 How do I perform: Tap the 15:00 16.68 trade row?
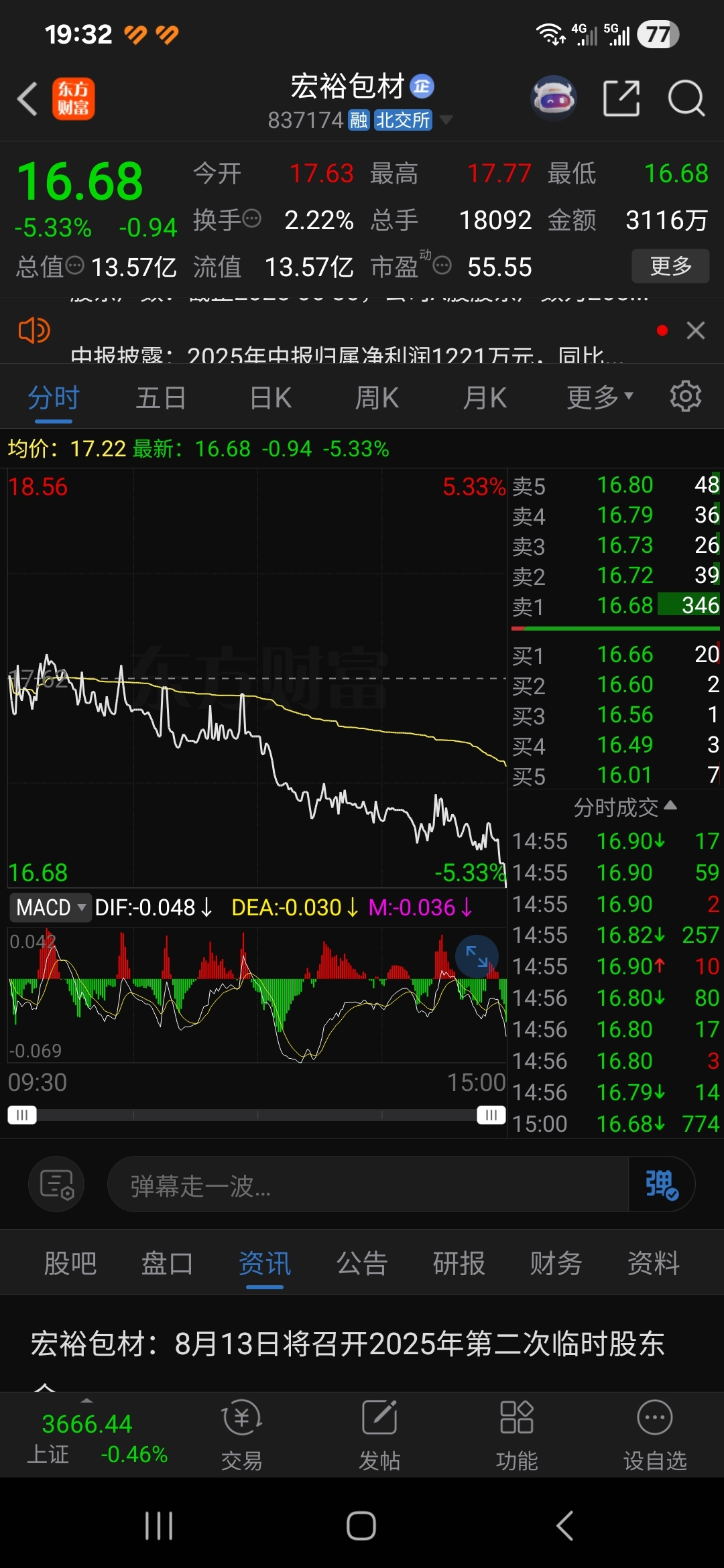click(x=615, y=1124)
